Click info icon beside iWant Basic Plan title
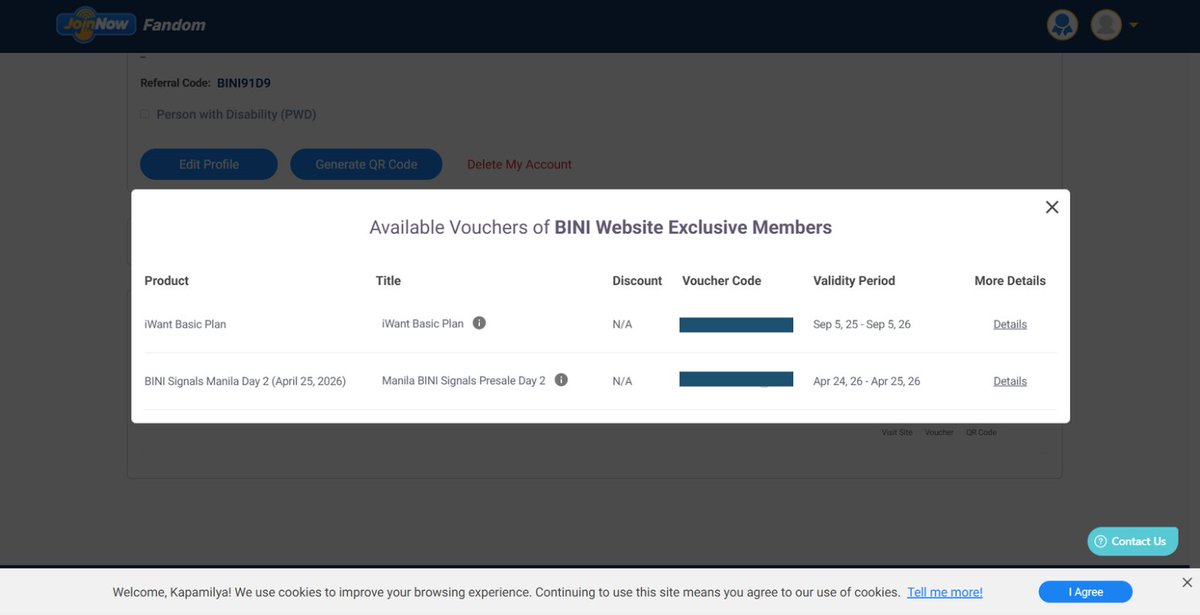Viewport: 1200px width, 615px height. pos(479,323)
